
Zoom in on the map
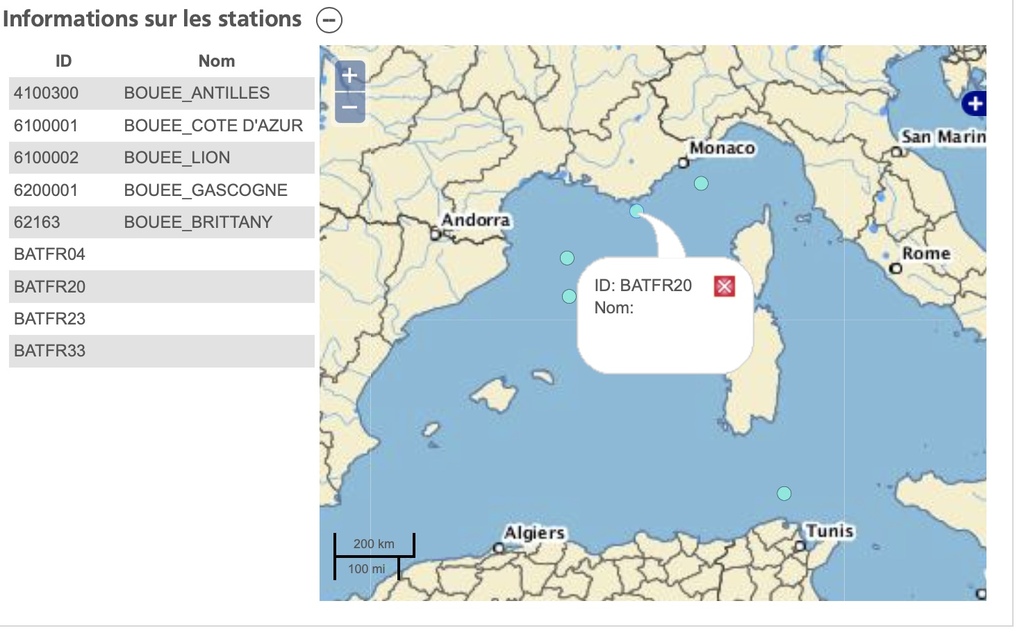350,75
